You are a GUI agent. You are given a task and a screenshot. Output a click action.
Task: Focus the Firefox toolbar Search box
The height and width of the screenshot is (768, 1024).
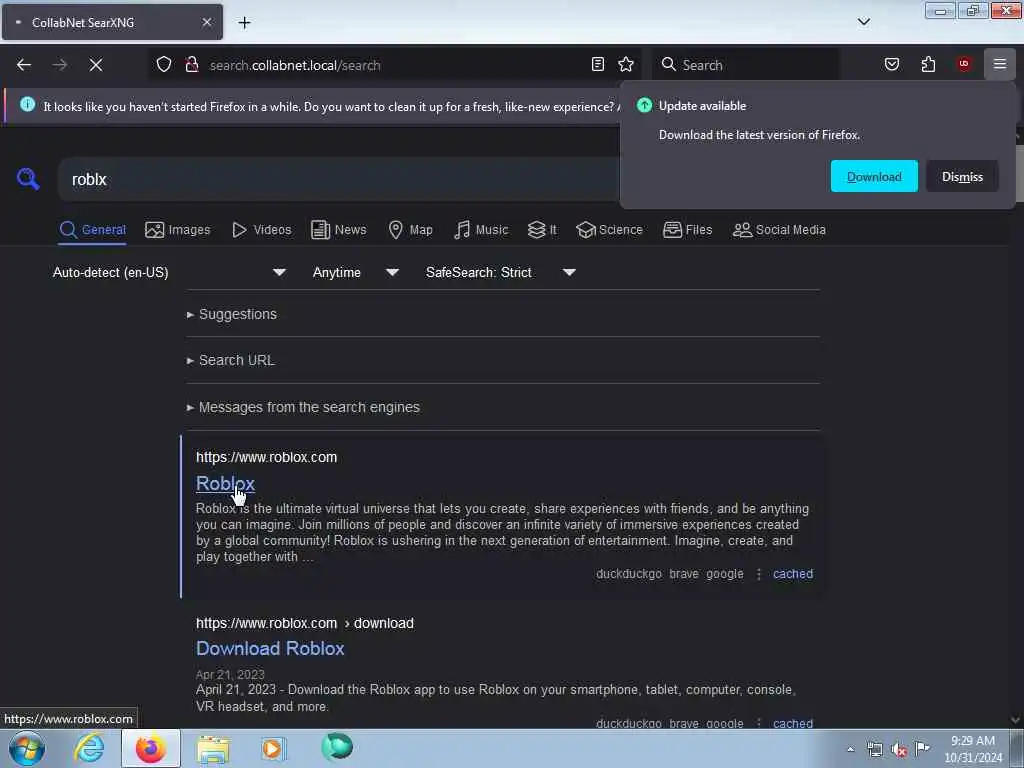(x=746, y=65)
